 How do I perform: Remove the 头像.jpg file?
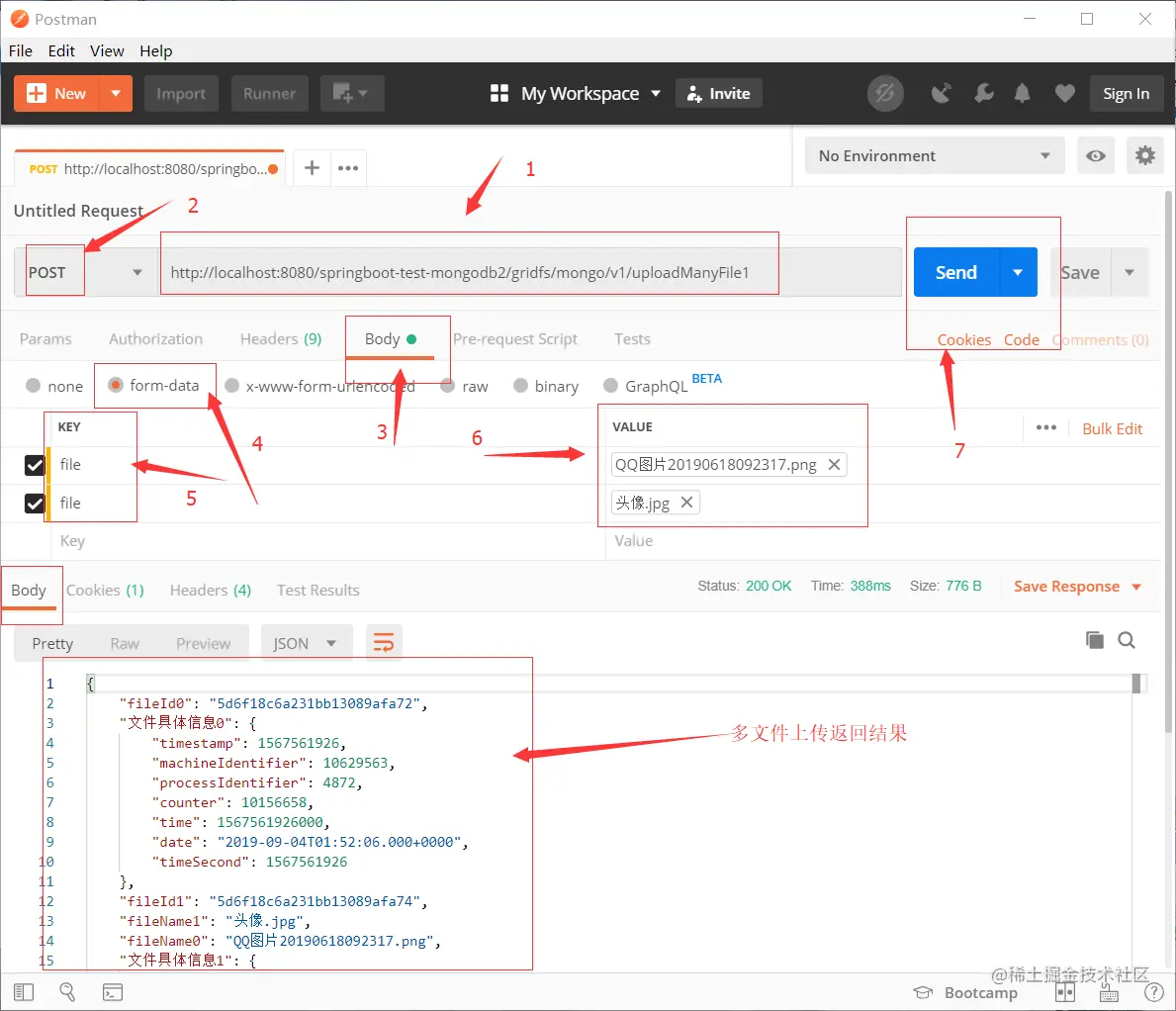point(686,502)
